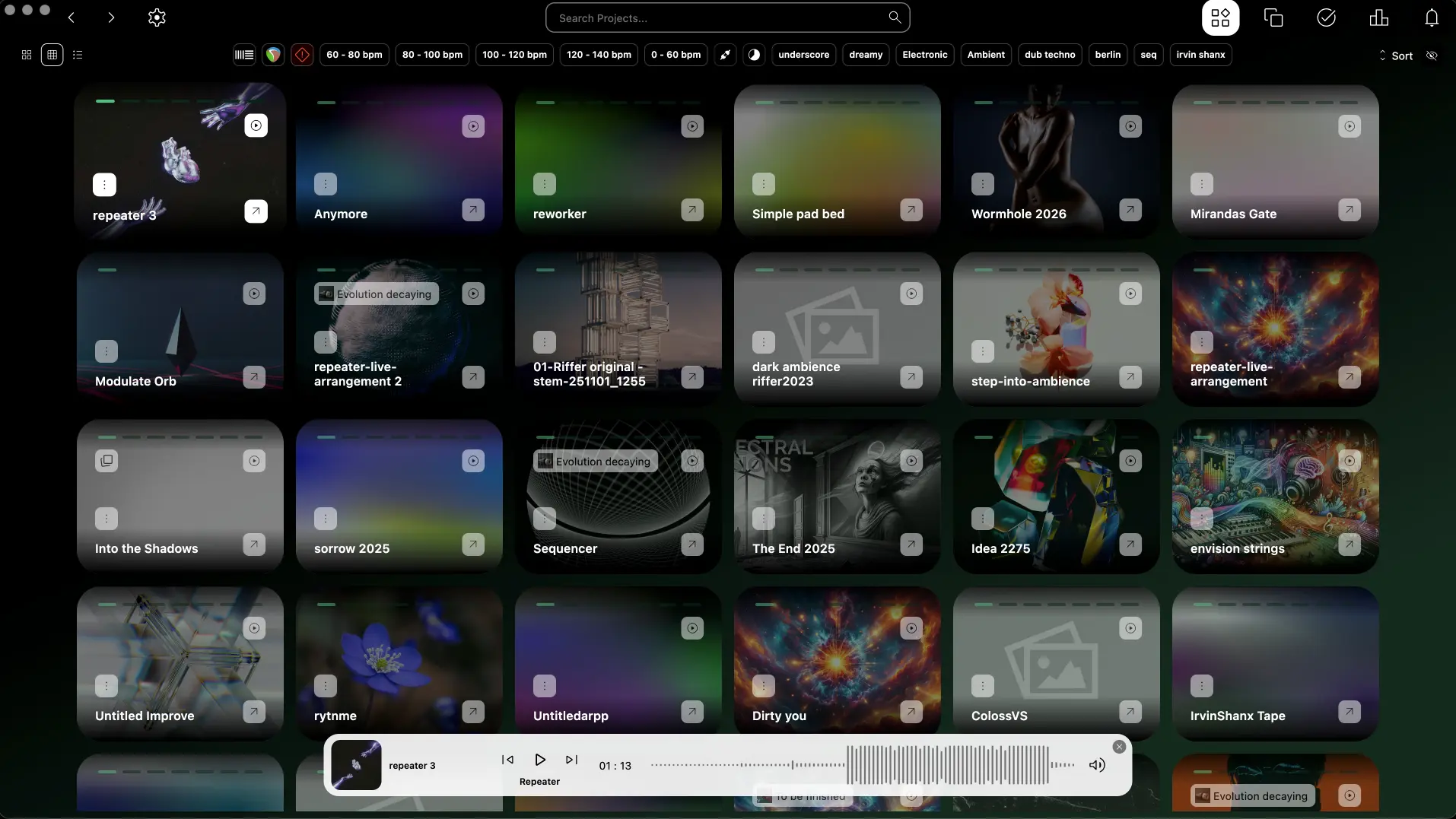Mute the player volume speaker
The width and height of the screenshot is (1456, 819).
[x=1096, y=765]
